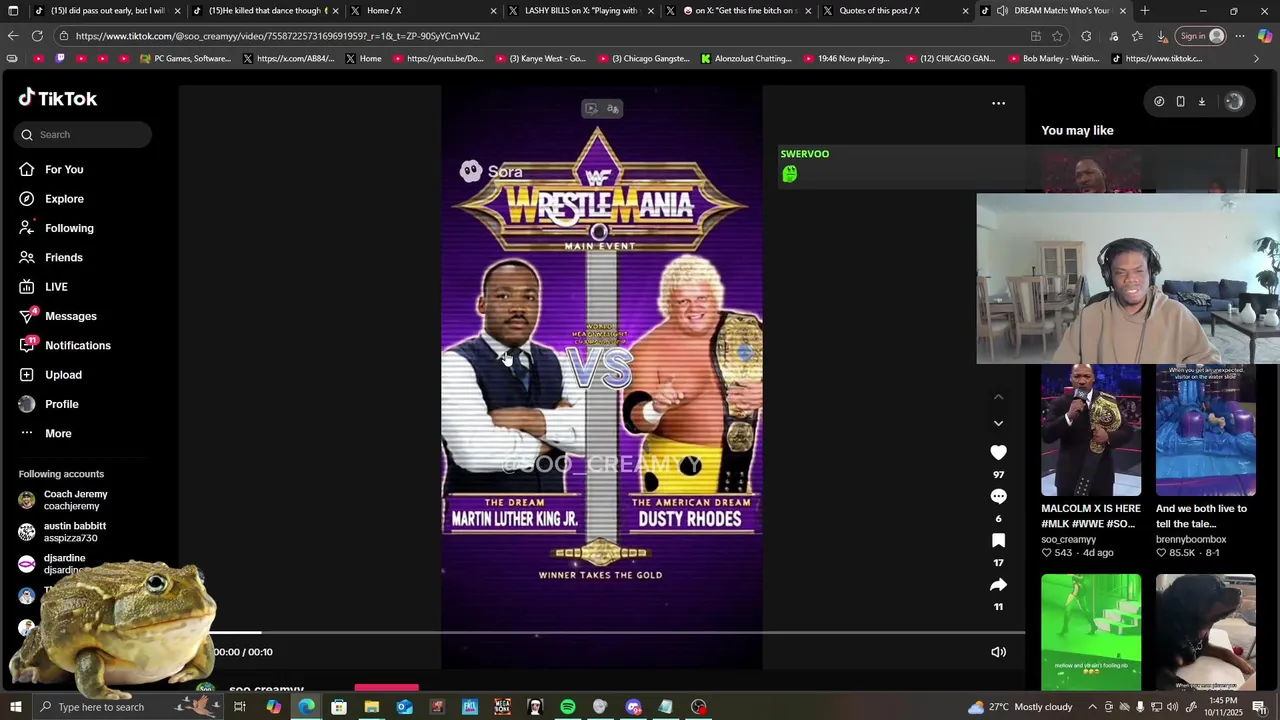This screenshot has height=720, width=1280.
Task: Show hidden system tray icons
Action: pyautogui.click(x=1090, y=707)
